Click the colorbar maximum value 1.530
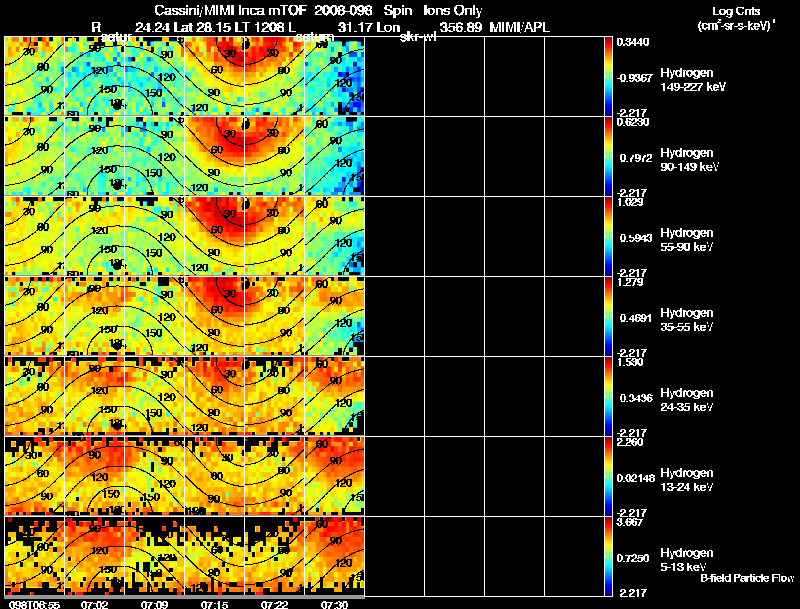 630,363
